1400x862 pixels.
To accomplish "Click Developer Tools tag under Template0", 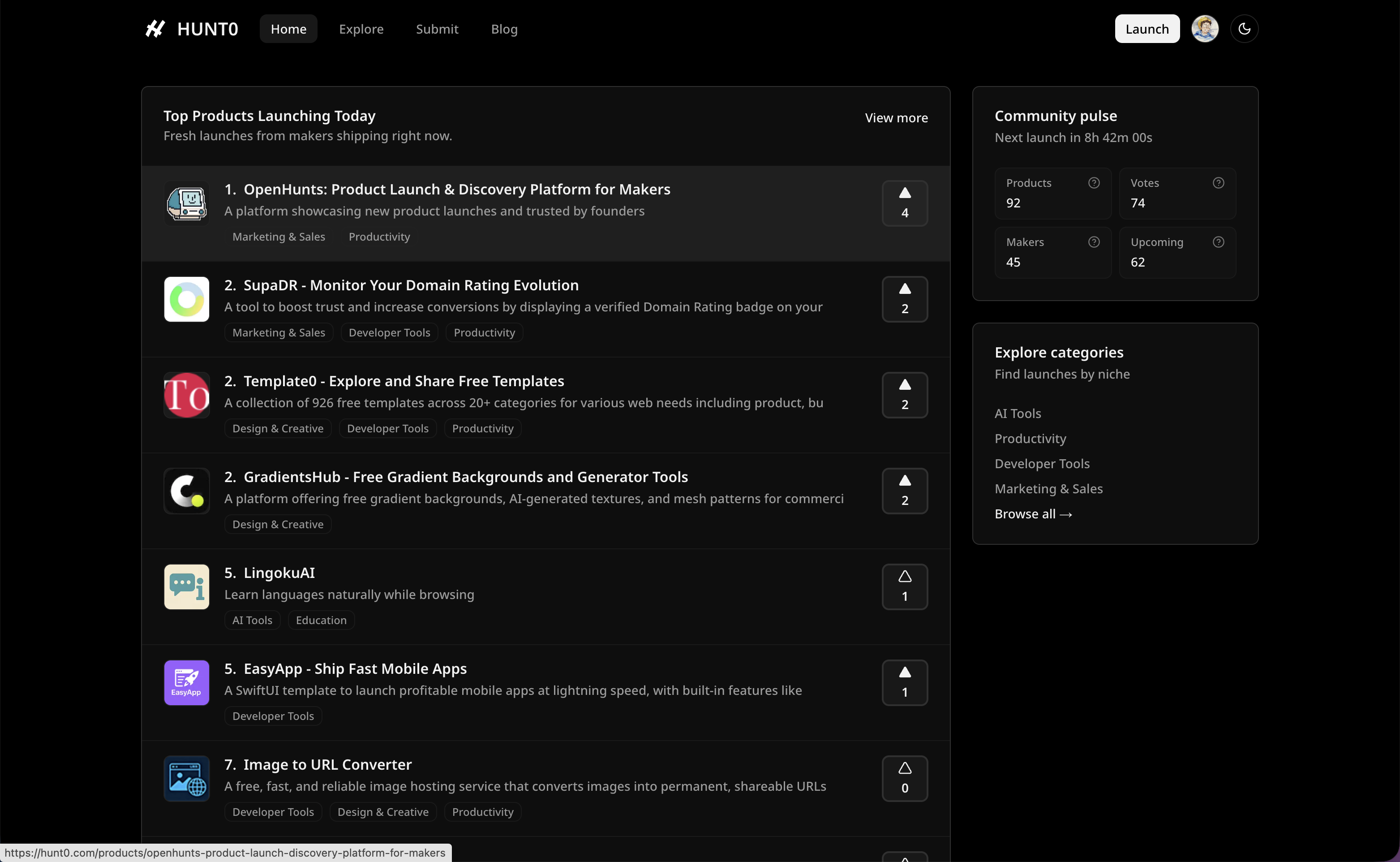I will click(387, 428).
